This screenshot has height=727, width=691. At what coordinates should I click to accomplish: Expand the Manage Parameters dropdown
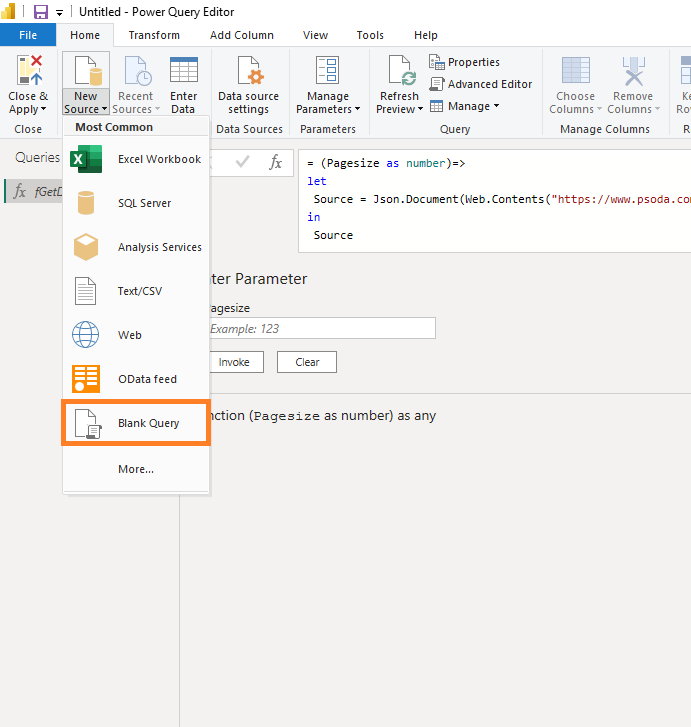coord(328,109)
